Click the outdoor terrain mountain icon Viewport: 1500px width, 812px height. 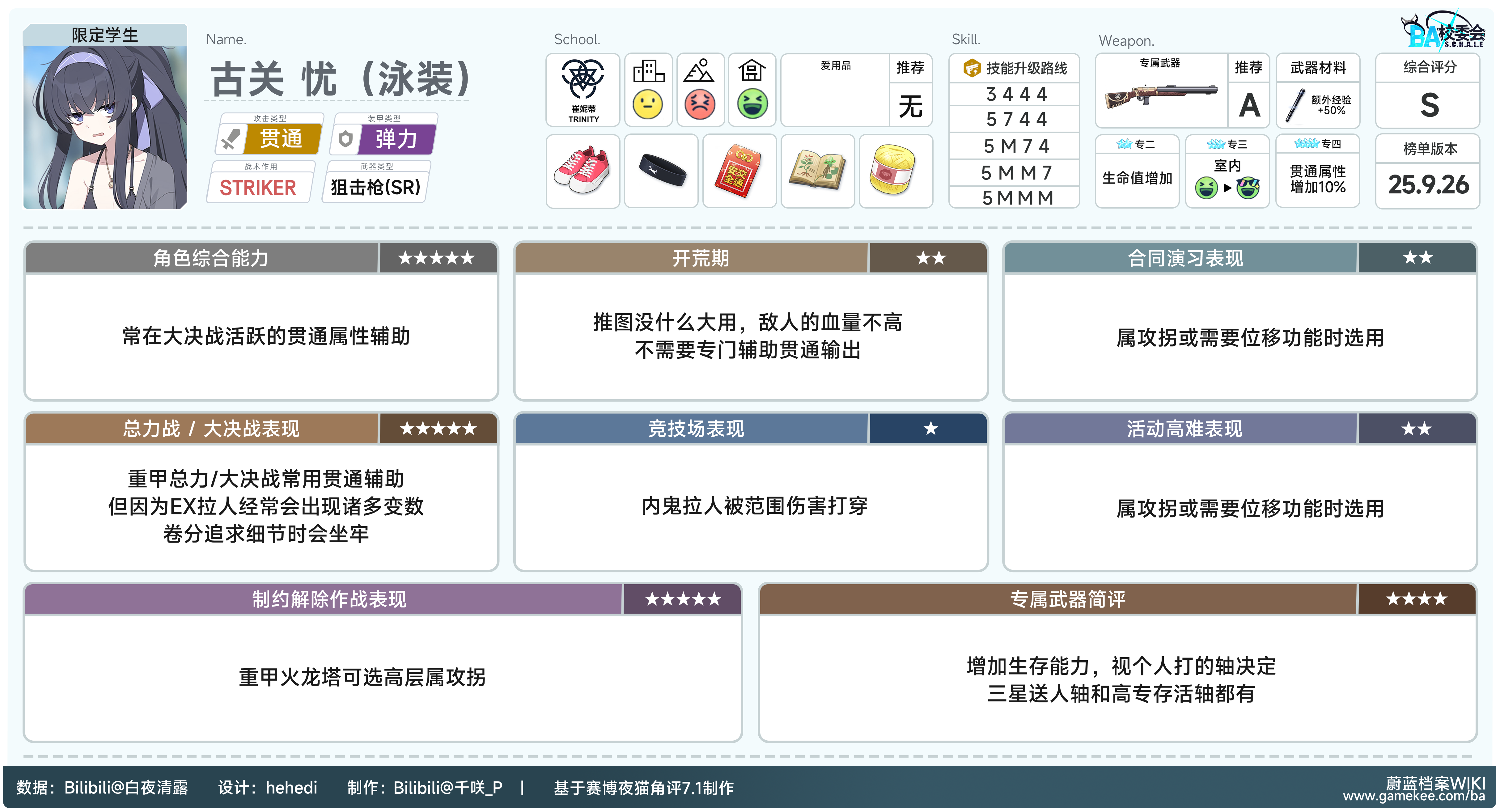click(699, 72)
